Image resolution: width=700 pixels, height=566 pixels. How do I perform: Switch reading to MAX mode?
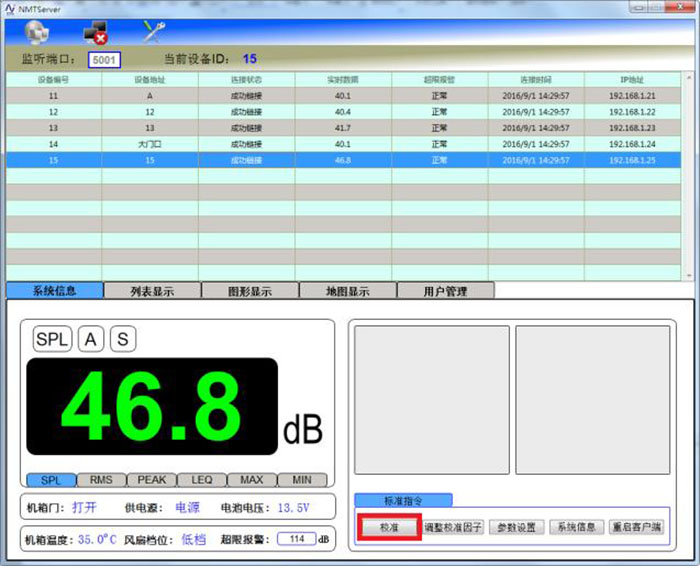251,480
